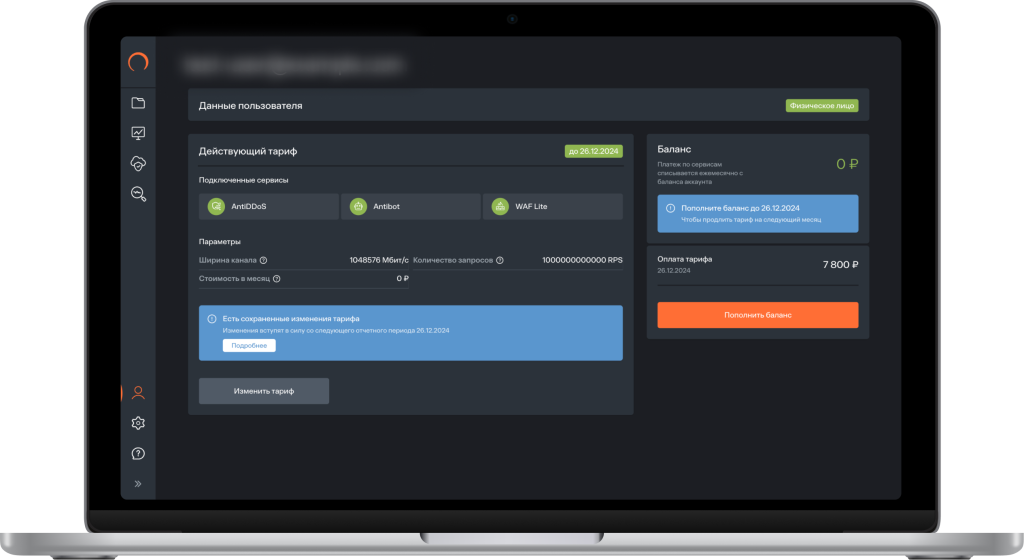Expand the sidebar with double chevron

[138, 484]
